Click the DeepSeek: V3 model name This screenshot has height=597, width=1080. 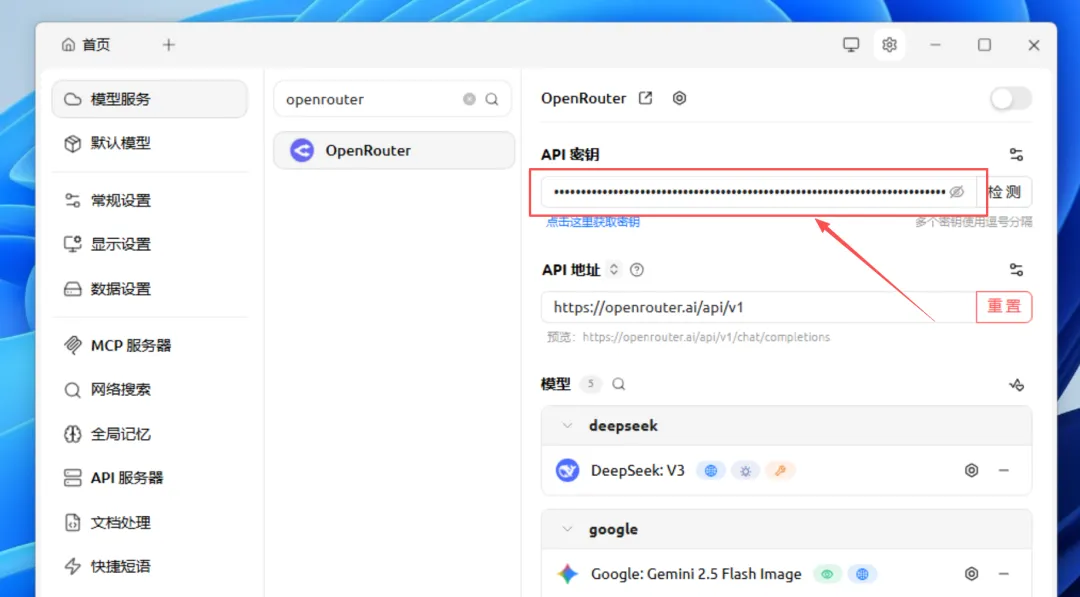pos(638,471)
